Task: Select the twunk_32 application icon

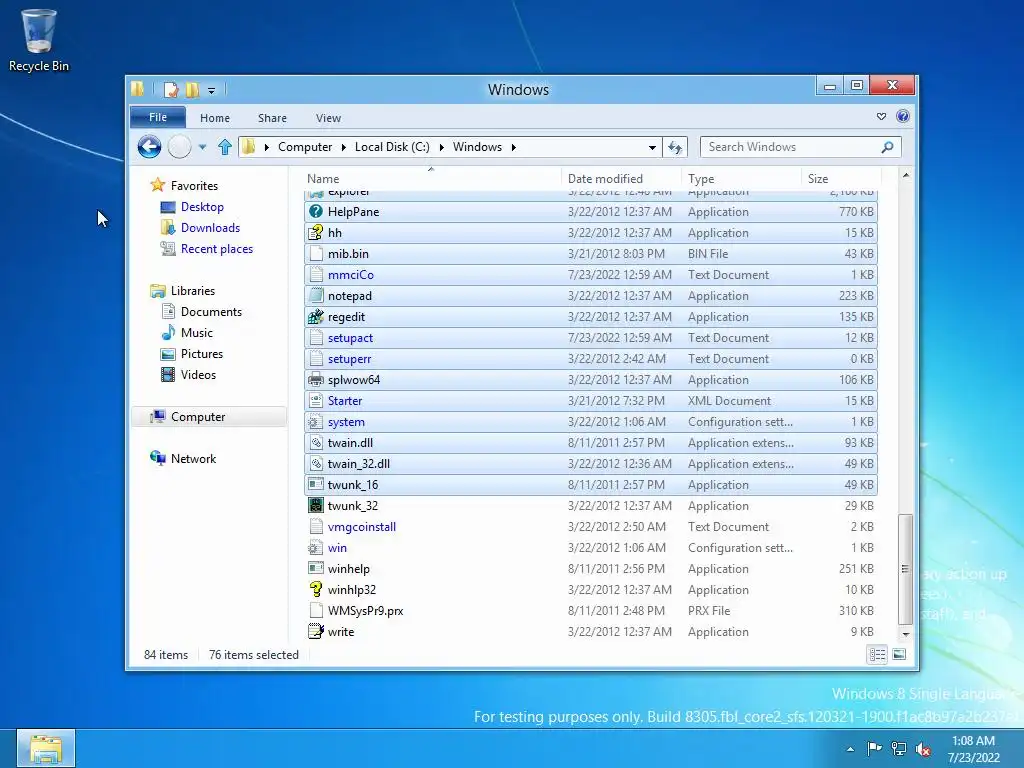Action: [316, 506]
